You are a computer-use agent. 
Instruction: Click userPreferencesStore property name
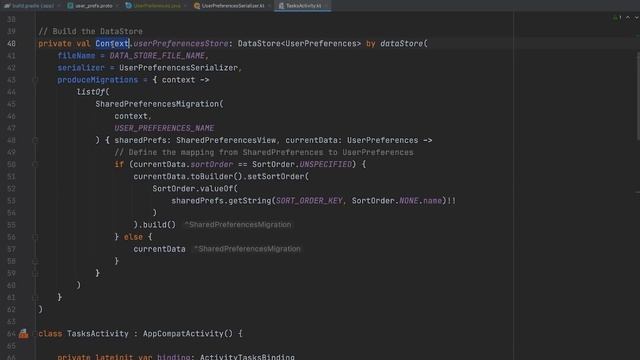(x=181, y=44)
